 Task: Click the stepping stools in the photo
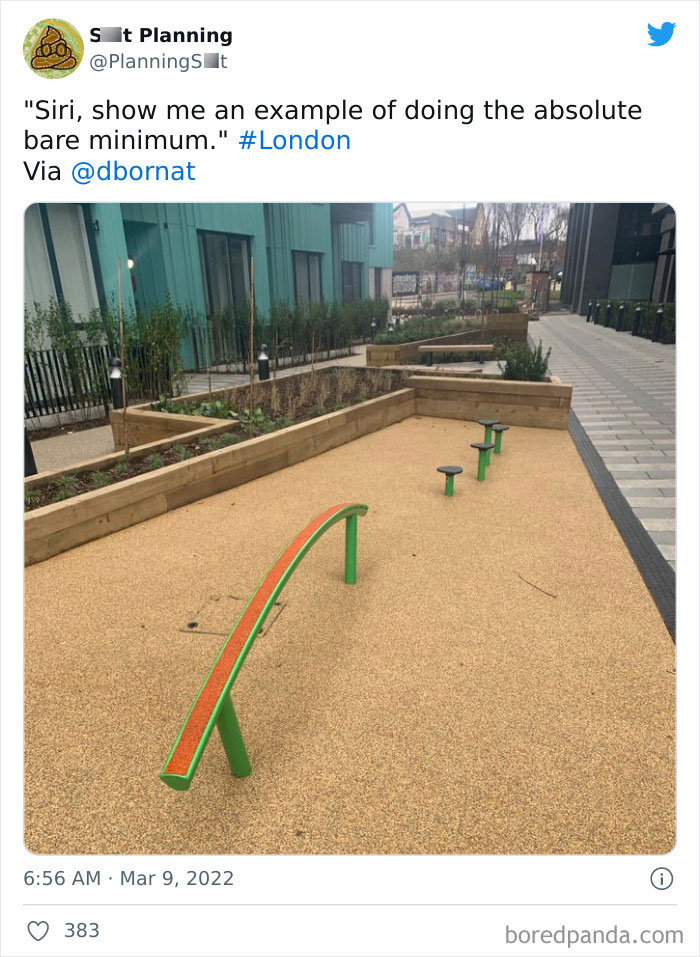pyautogui.click(x=474, y=456)
